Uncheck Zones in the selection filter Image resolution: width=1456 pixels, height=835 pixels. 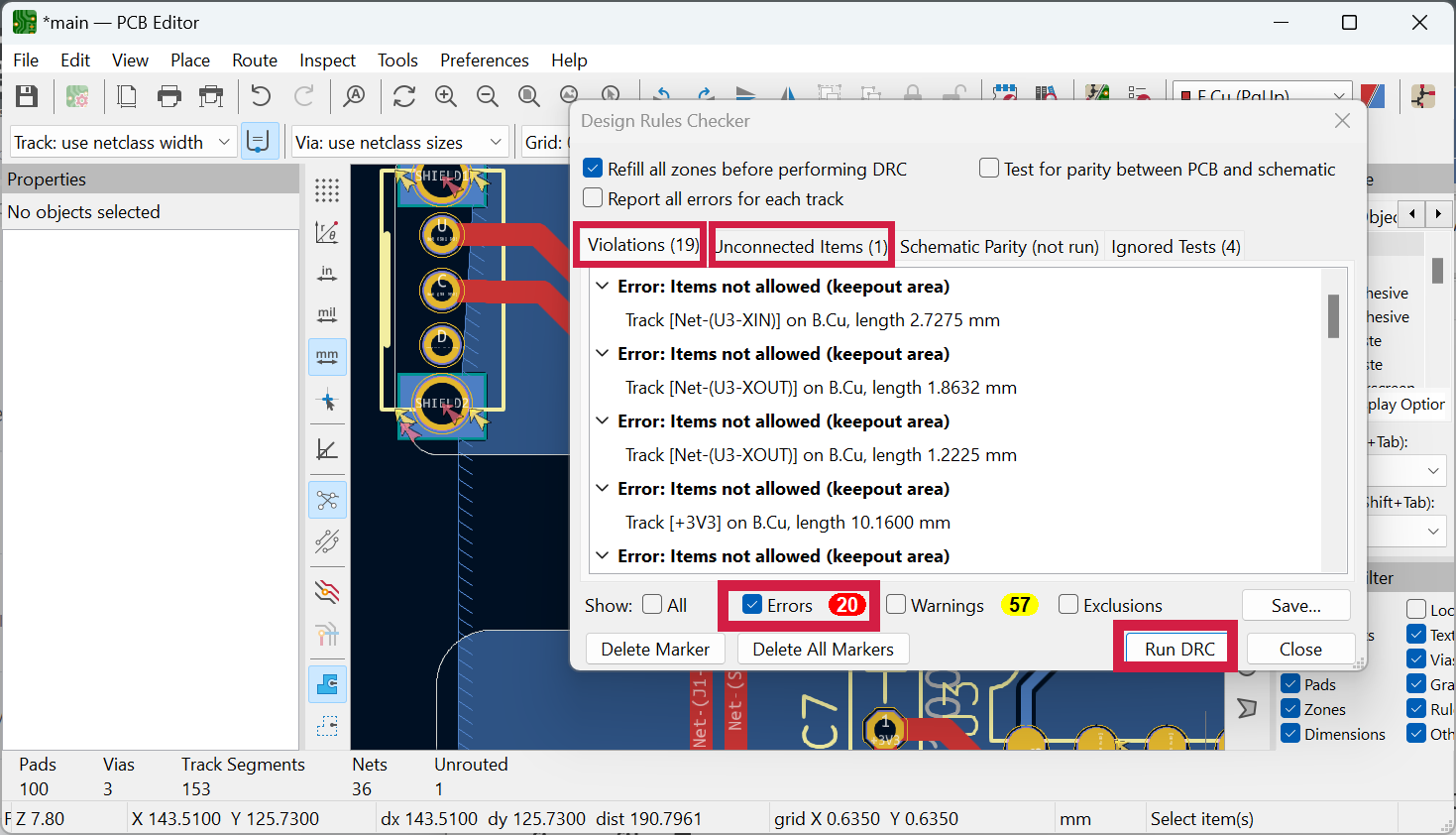(x=1290, y=709)
